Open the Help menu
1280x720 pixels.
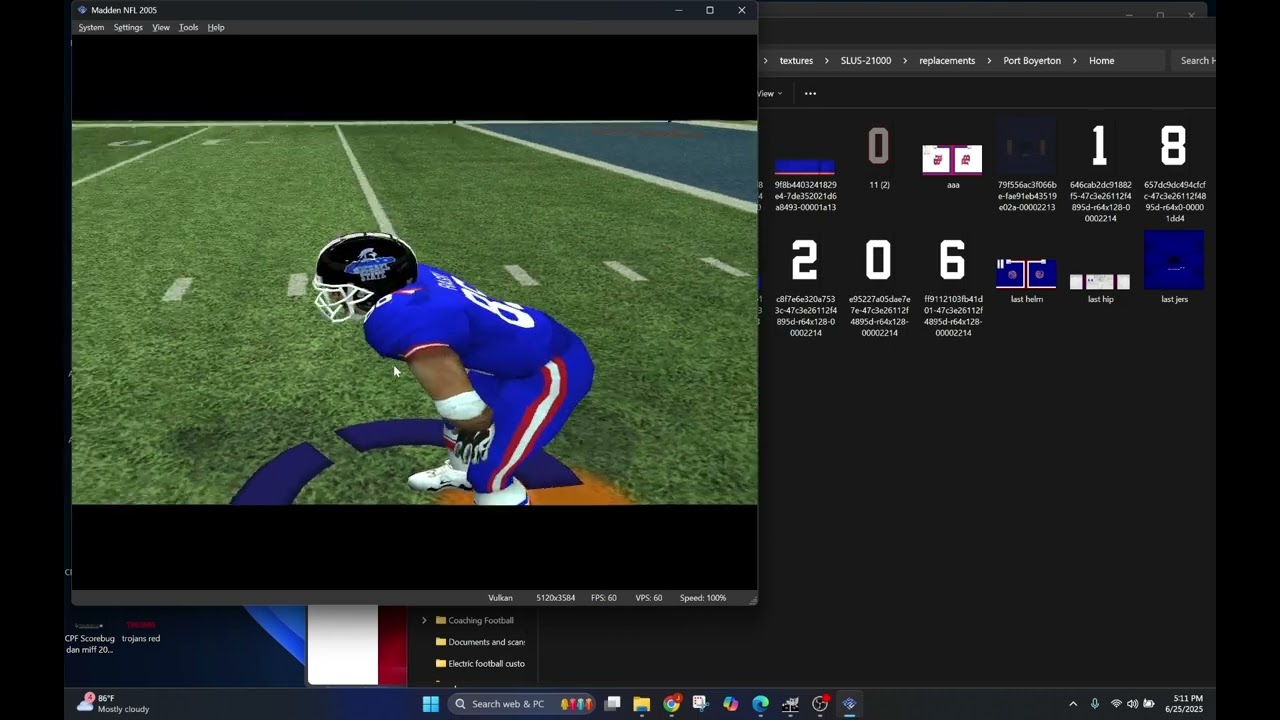pos(216,27)
